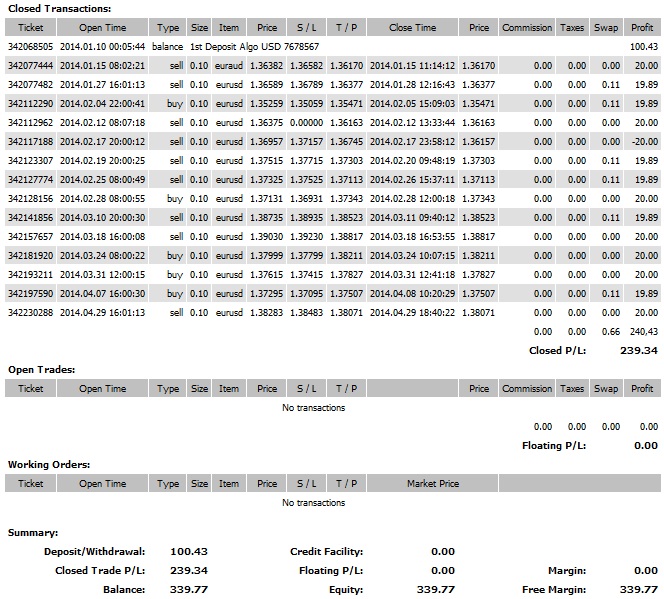Click ticket number 342197590
Viewport: 664px width, 599px height.
pyautogui.click(x=30, y=294)
